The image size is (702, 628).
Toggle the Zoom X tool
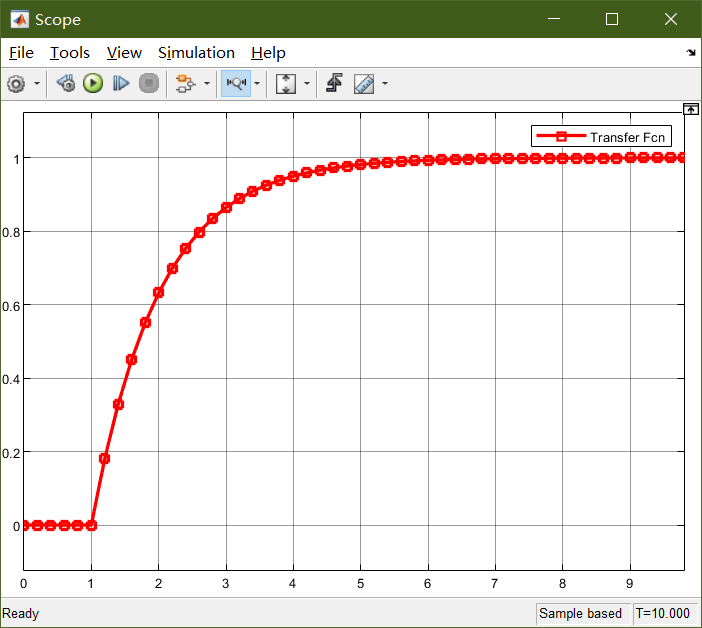pyautogui.click(x=236, y=84)
